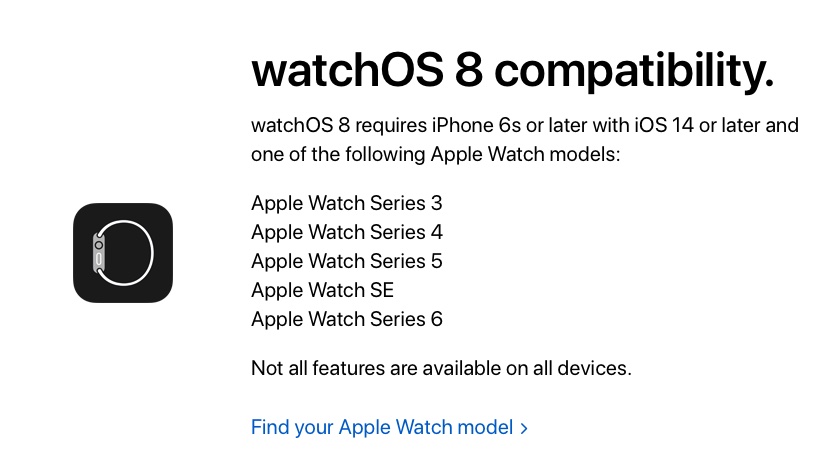This screenshot has height=469, width=830.
Task: Click the following Apple Watch models line
Action: [435, 155]
